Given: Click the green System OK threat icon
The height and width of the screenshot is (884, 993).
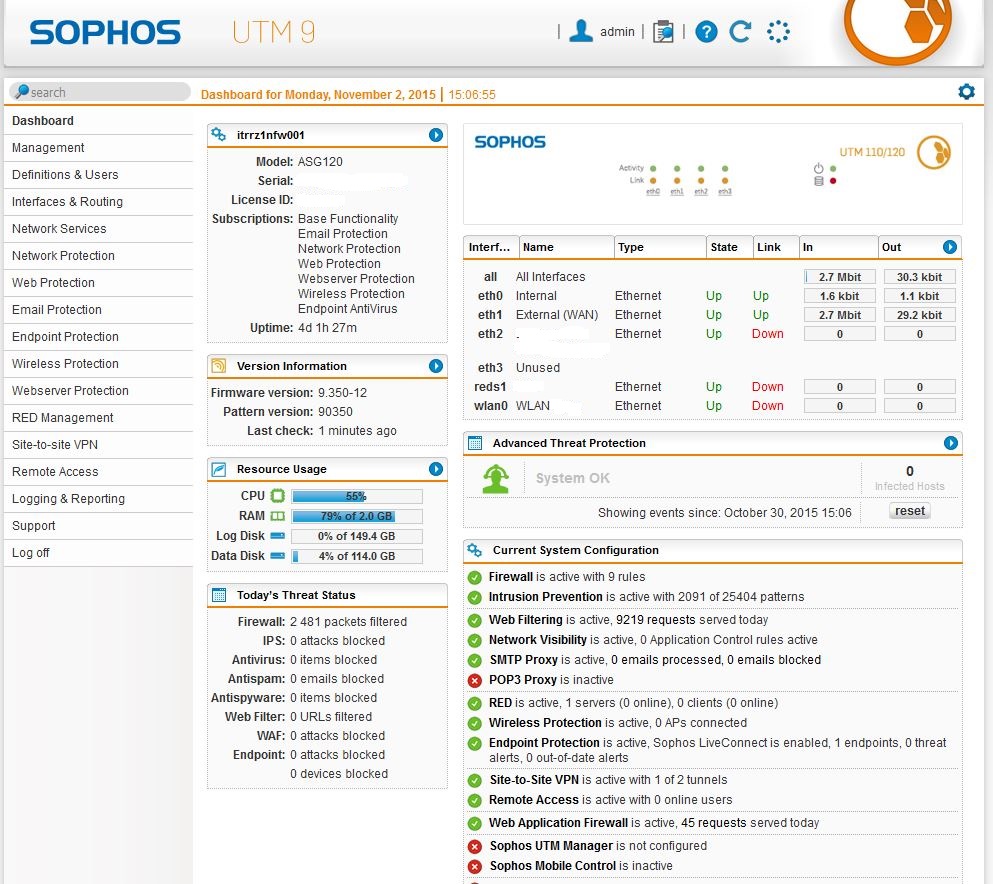Looking at the screenshot, I should [496, 478].
